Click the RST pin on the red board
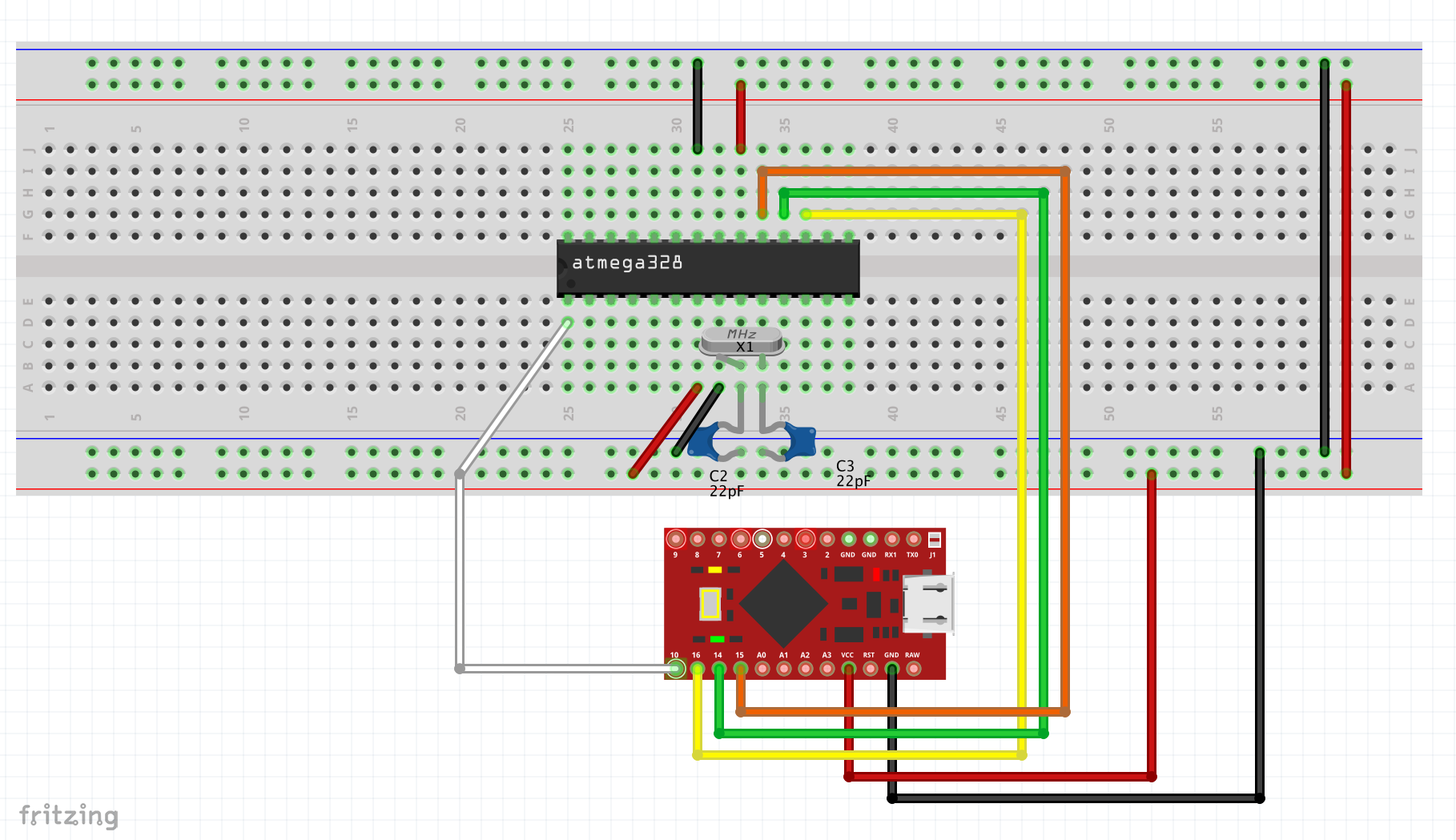 [x=871, y=669]
